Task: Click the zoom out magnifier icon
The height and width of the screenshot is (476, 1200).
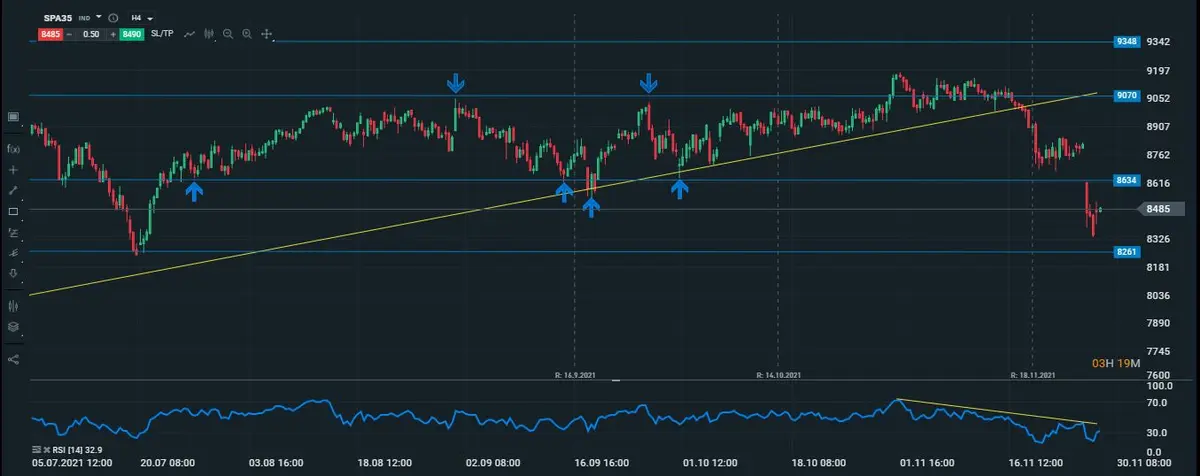Action: click(x=228, y=34)
